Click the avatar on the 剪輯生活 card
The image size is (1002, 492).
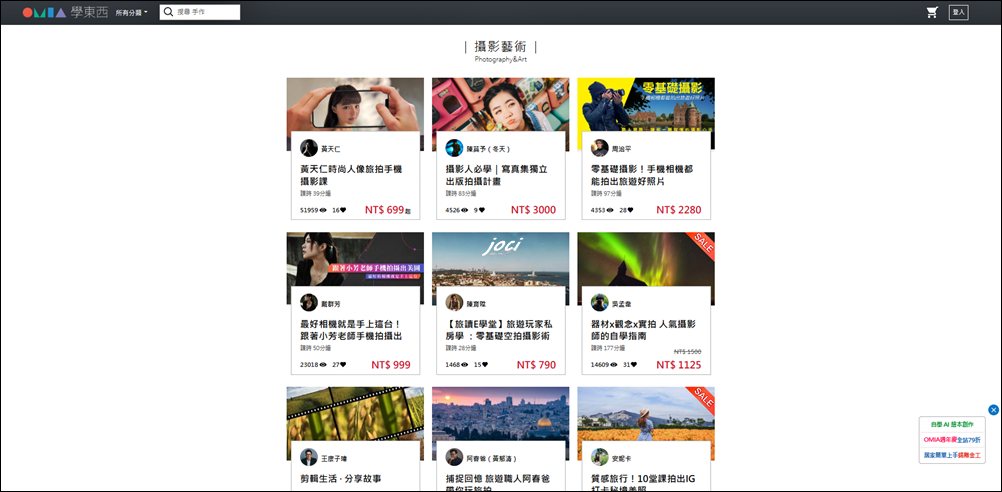309,457
